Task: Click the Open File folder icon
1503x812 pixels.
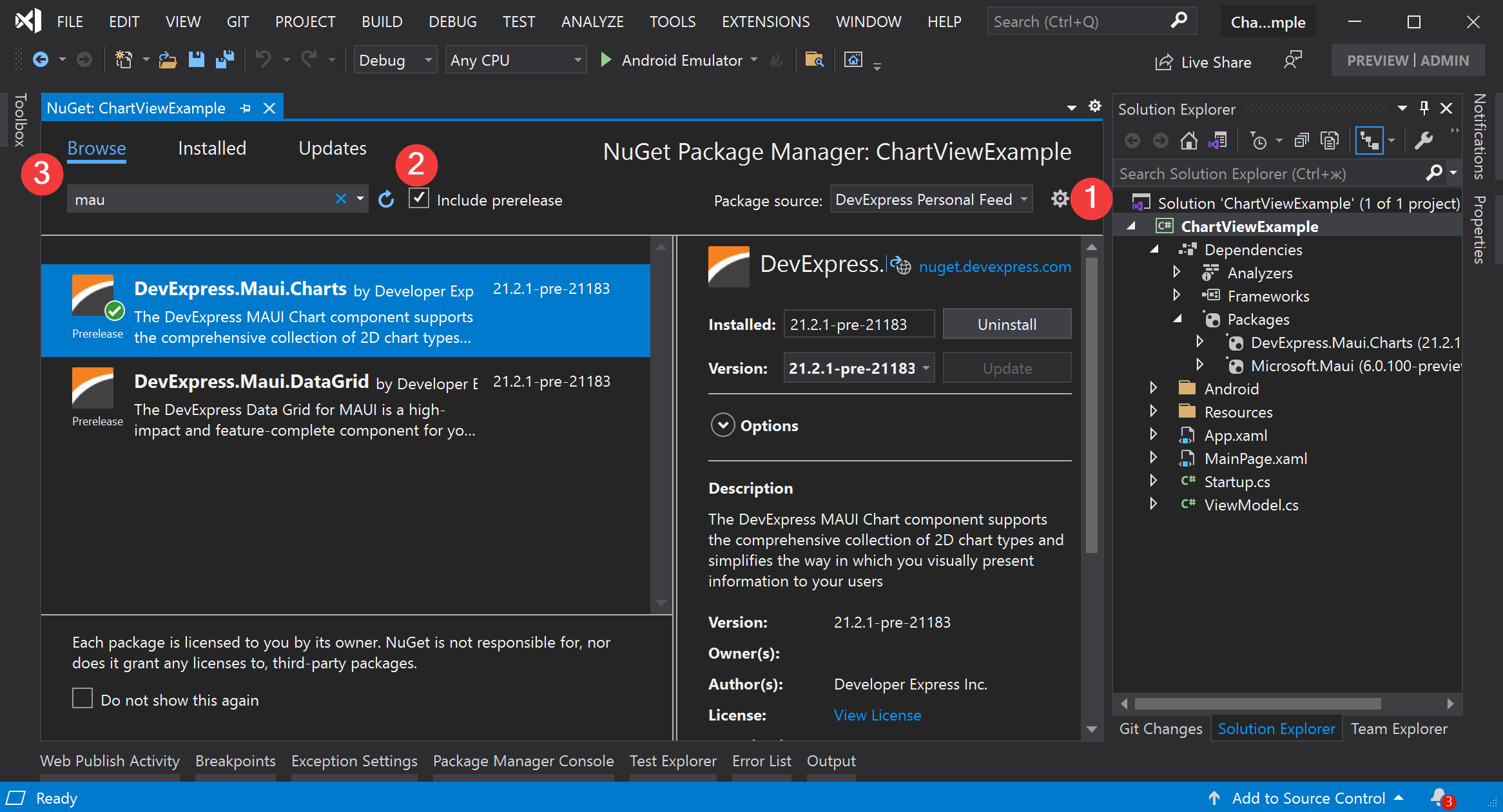Action: click(x=168, y=60)
